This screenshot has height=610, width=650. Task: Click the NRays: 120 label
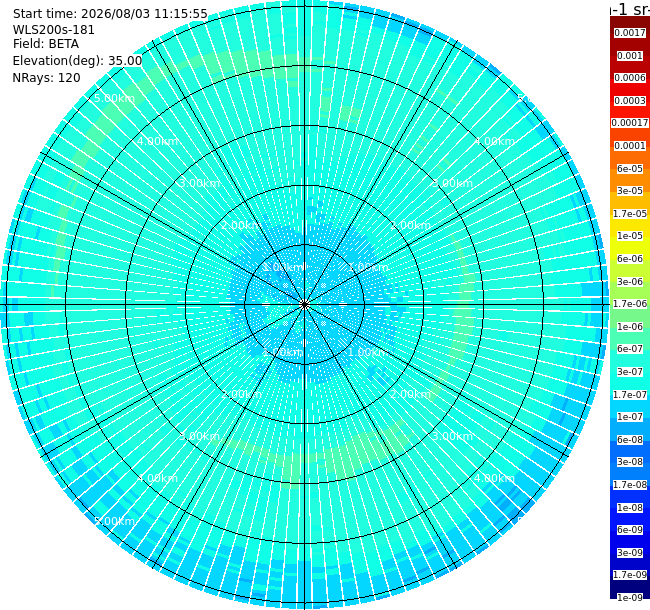(46, 77)
